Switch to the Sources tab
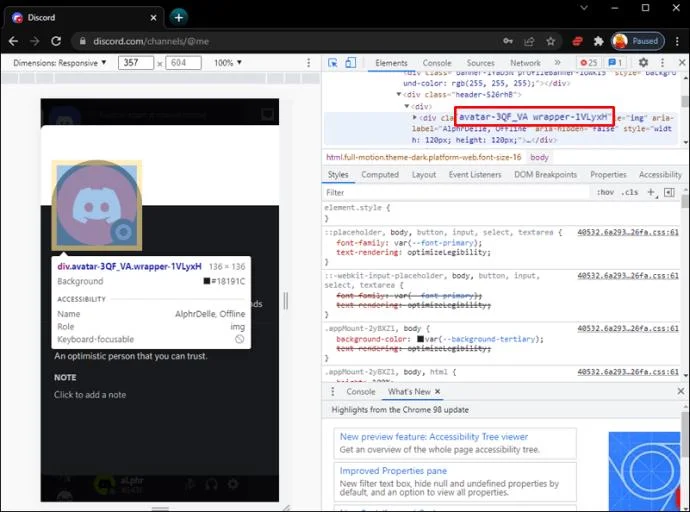 tap(481, 63)
